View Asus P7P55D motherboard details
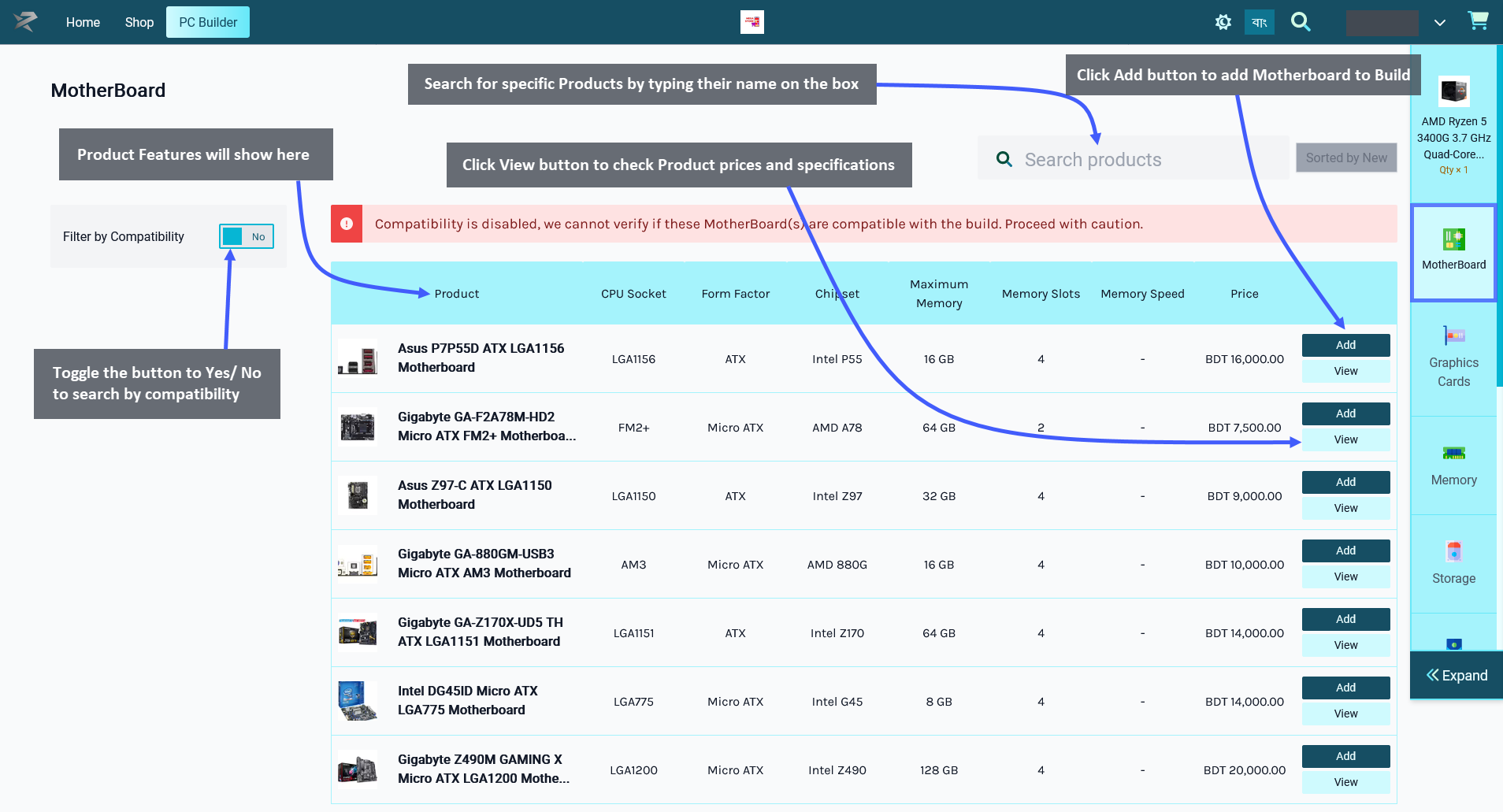Image resolution: width=1503 pixels, height=812 pixels. point(1345,371)
